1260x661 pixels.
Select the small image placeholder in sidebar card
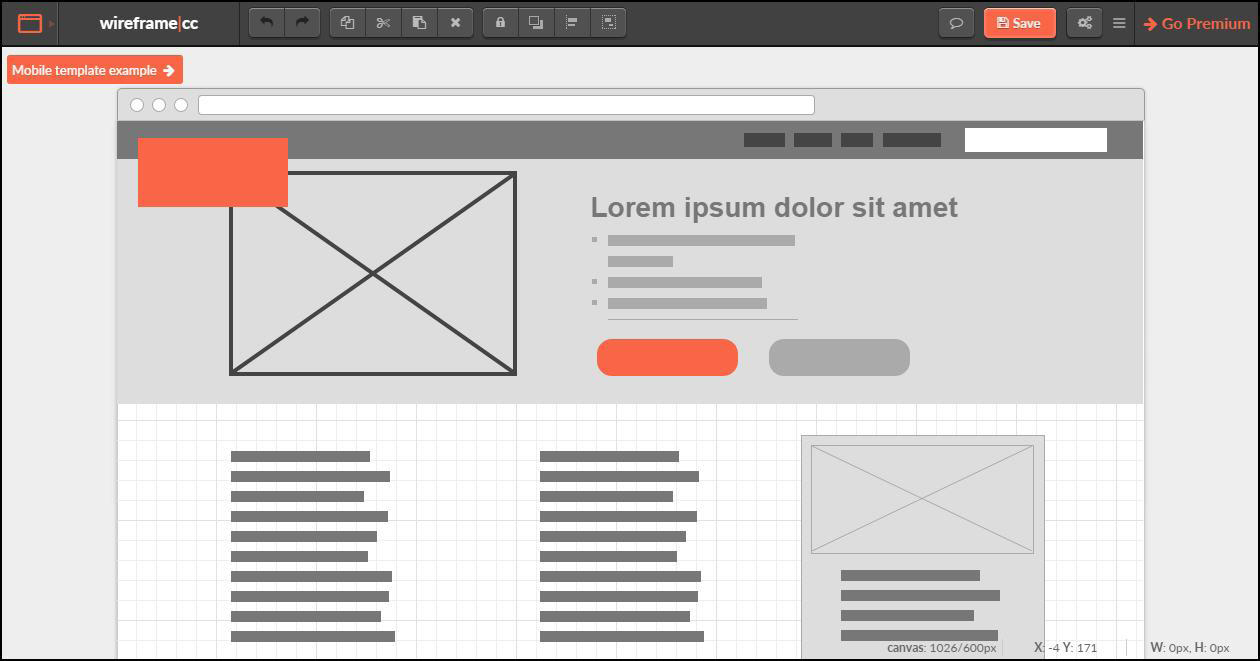922,499
